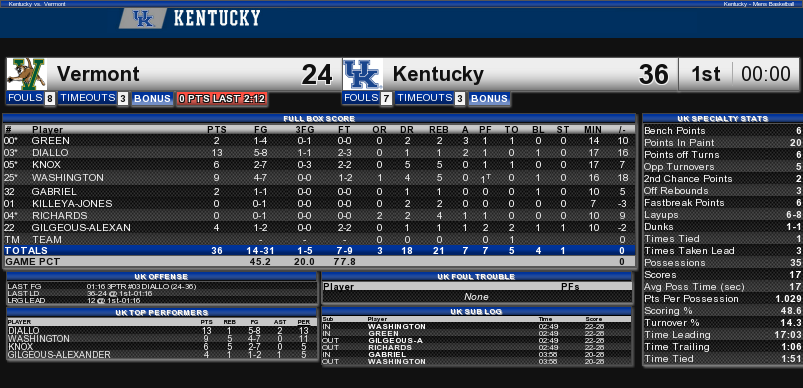Select Vermont's BONUS indicator
The height and width of the screenshot is (388, 803).
point(152,99)
